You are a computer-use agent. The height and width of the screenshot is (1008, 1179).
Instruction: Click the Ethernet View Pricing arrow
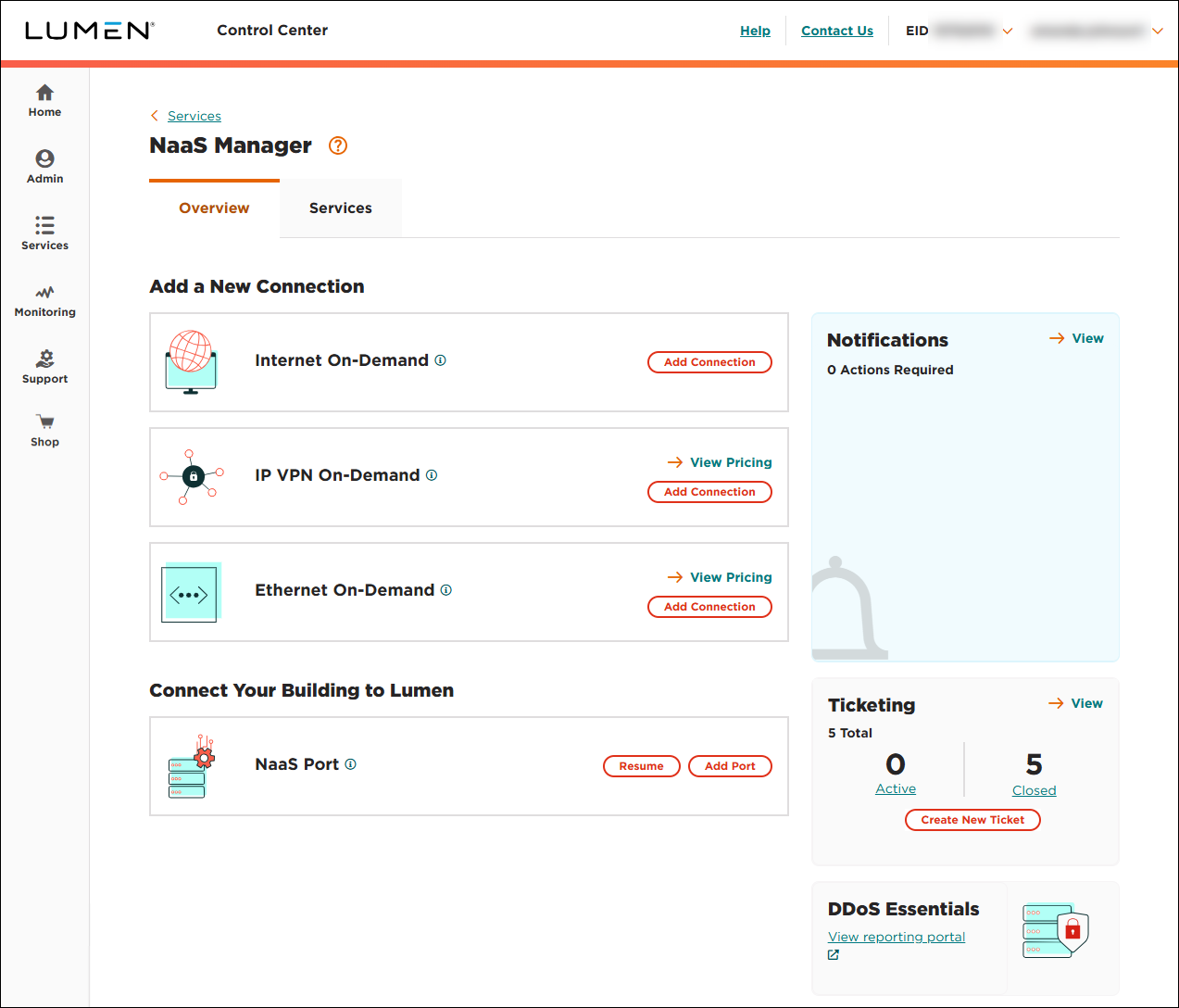(675, 577)
